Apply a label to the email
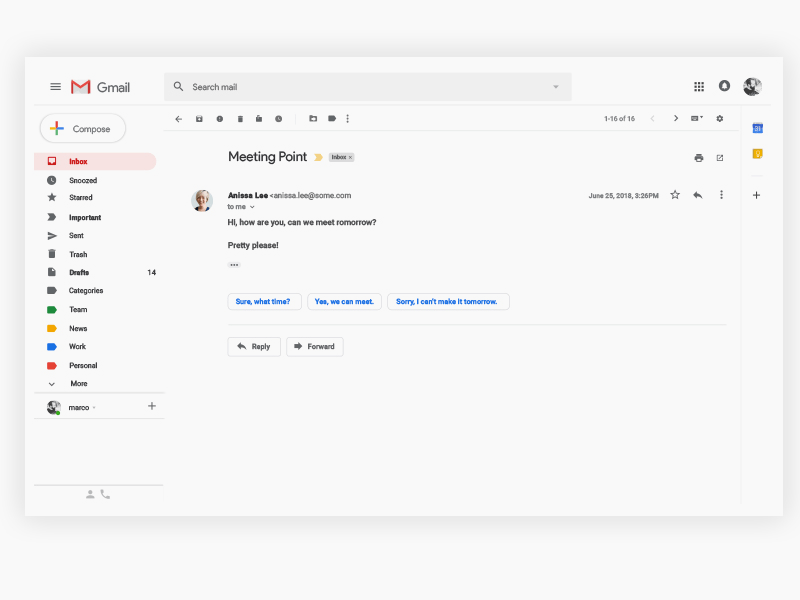Image resolution: width=800 pixels, height=600 pixels. click(332, 118)
